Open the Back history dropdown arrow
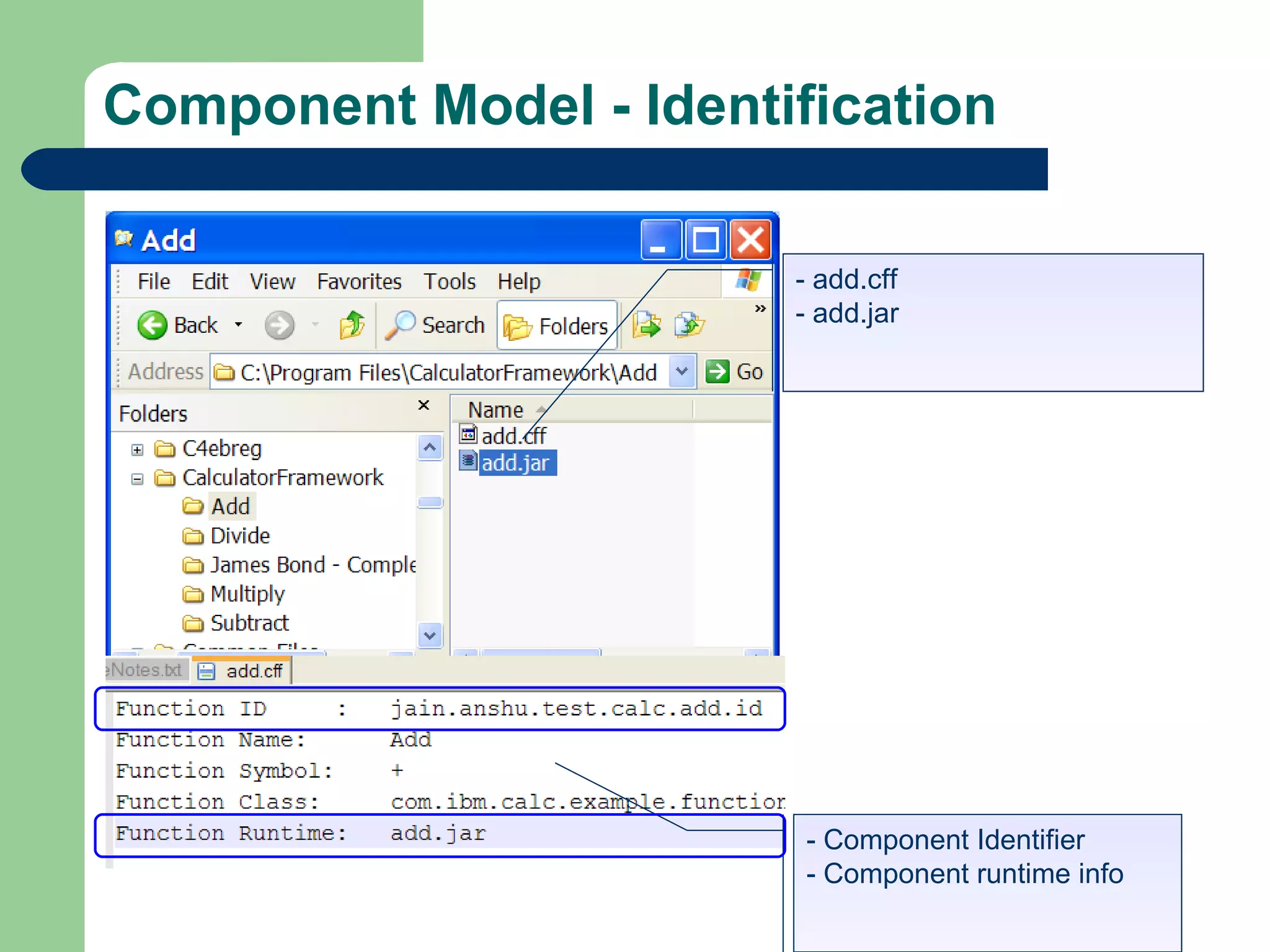Viewport: 1270px width, 952px height. tap(239, 325)
